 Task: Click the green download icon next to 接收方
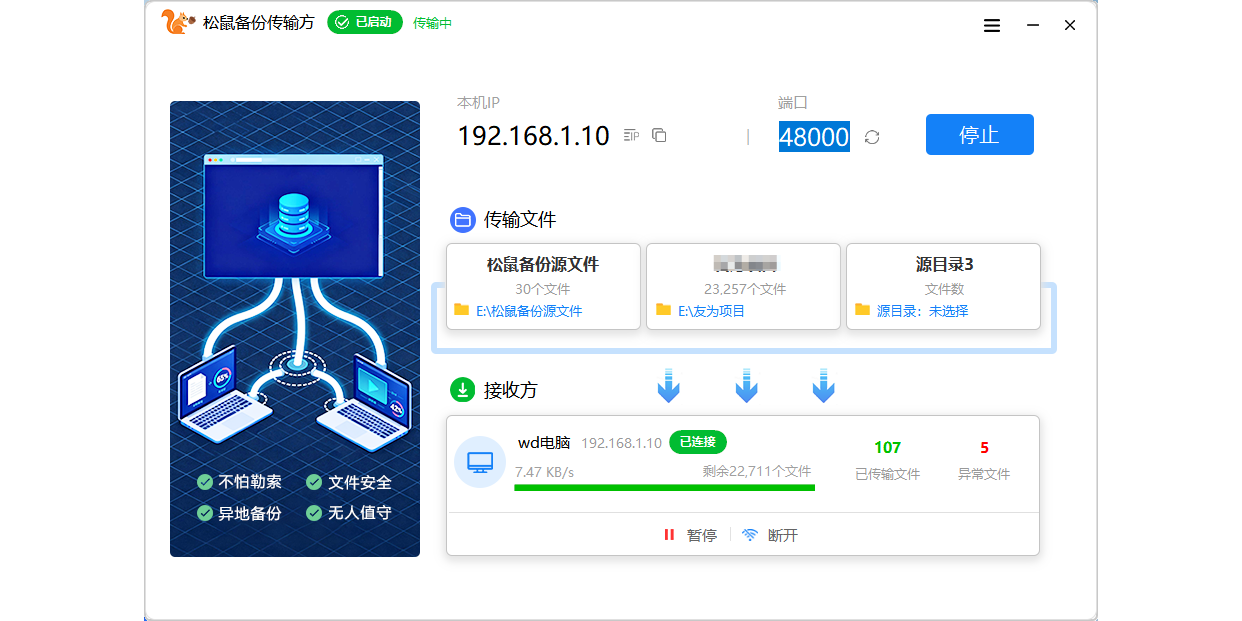[463, 390]
